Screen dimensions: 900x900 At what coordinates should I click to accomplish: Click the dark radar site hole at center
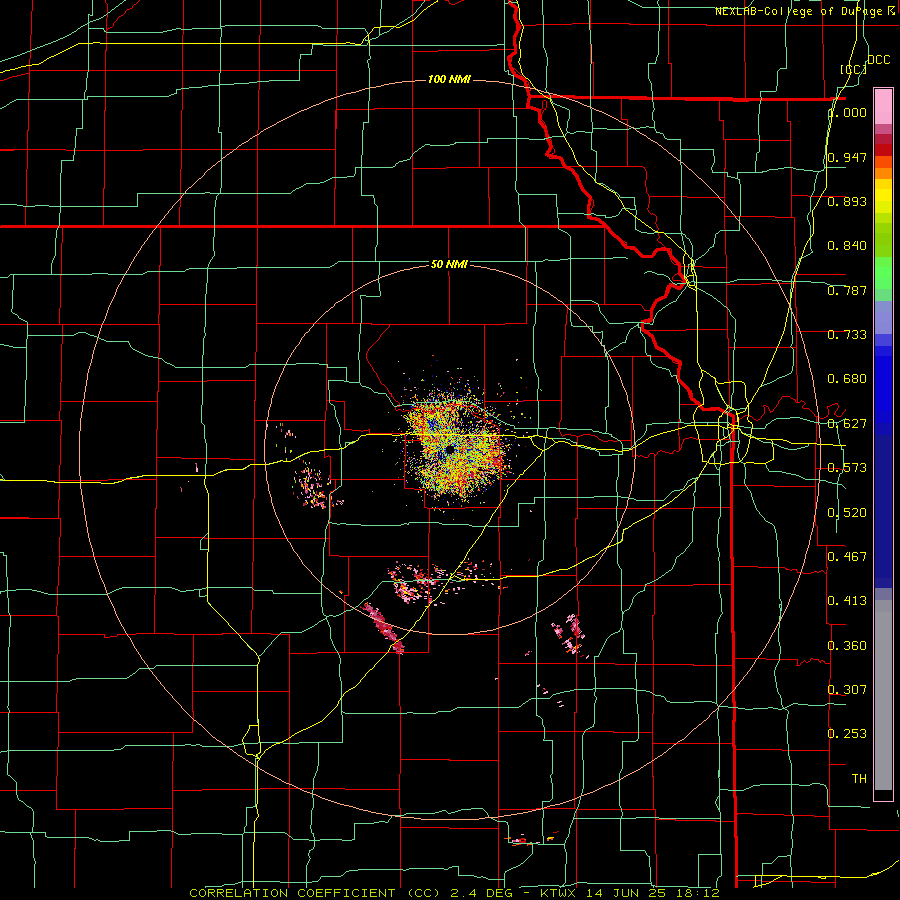click(x=449, y=450)
